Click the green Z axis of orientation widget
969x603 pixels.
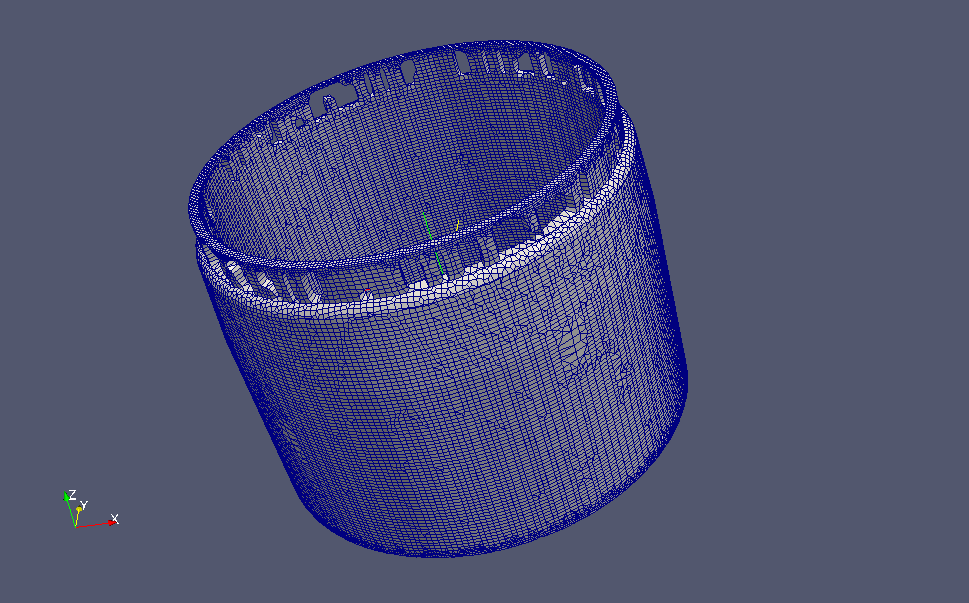click(70, 510)
